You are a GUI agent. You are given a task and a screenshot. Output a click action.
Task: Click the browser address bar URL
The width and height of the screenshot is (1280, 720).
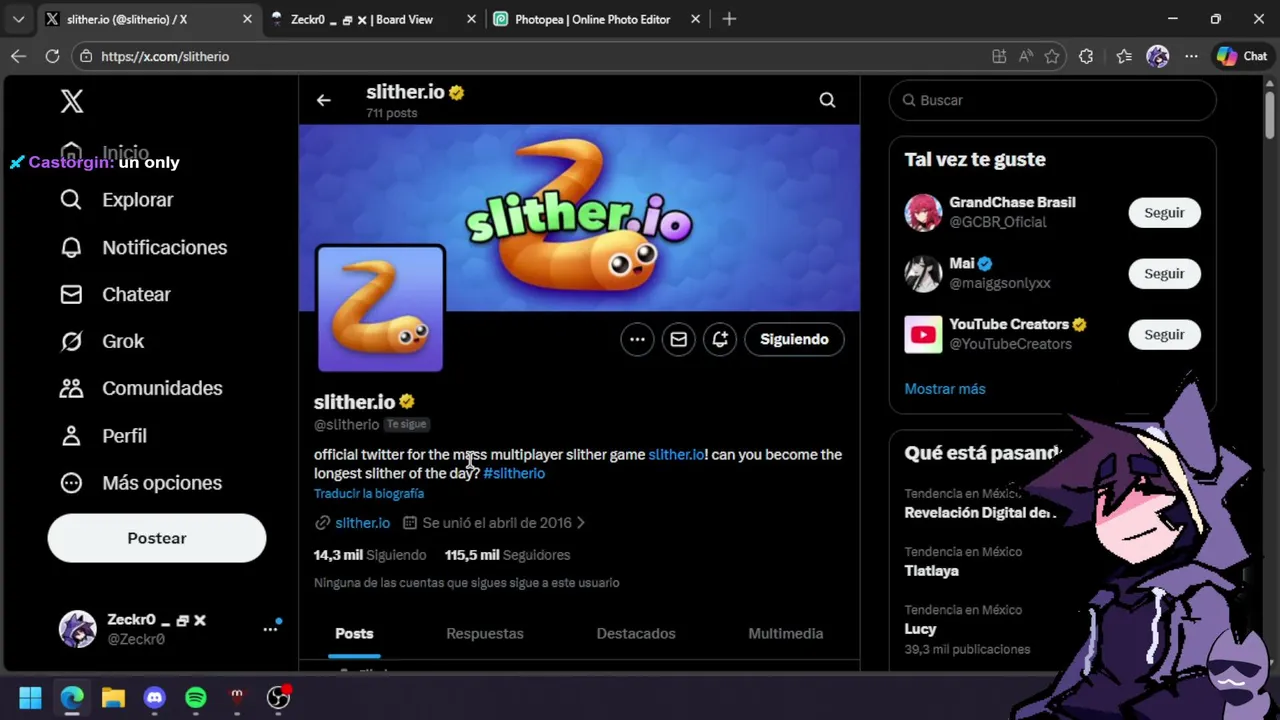coord(165,56)
